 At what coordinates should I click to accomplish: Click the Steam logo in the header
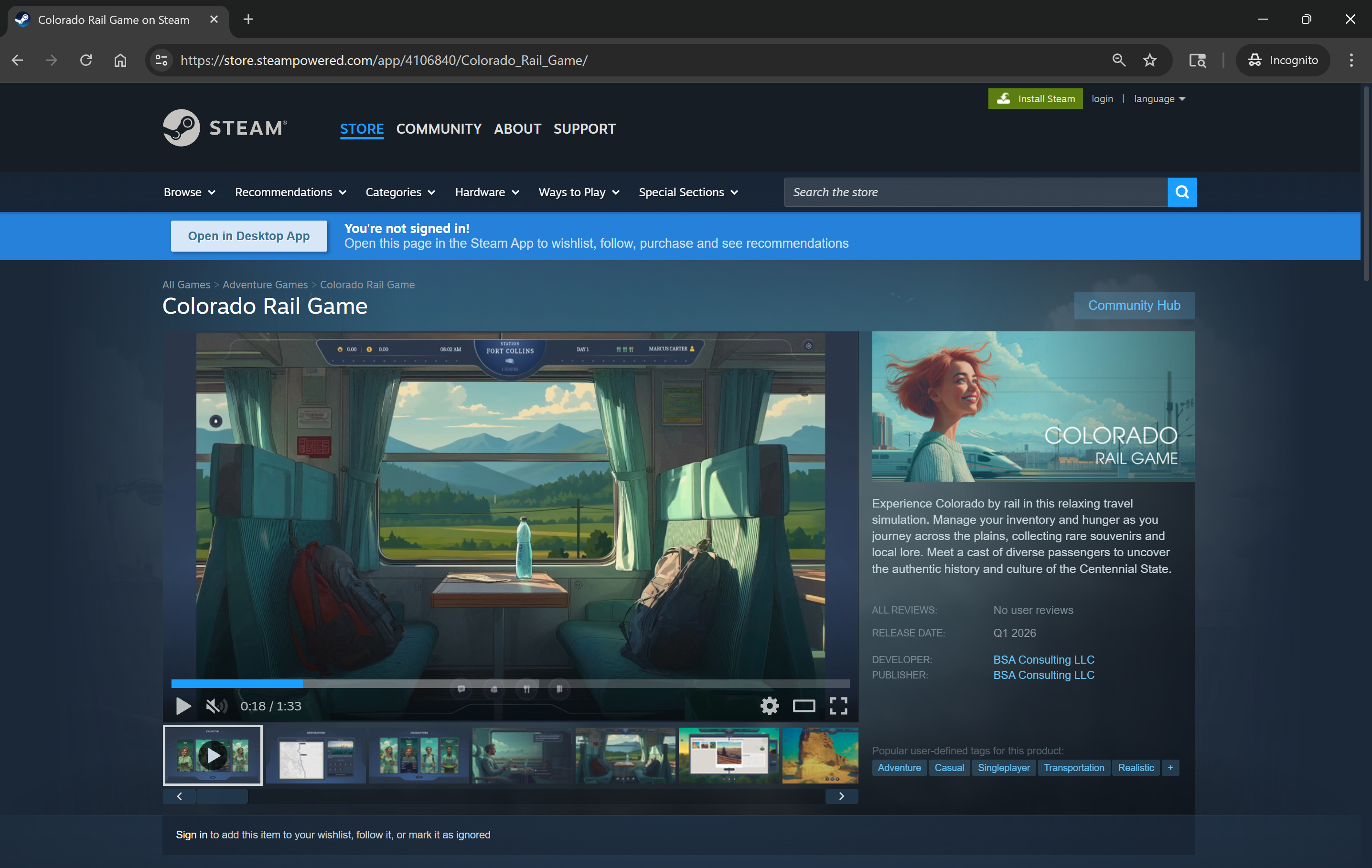click(225, 127)
